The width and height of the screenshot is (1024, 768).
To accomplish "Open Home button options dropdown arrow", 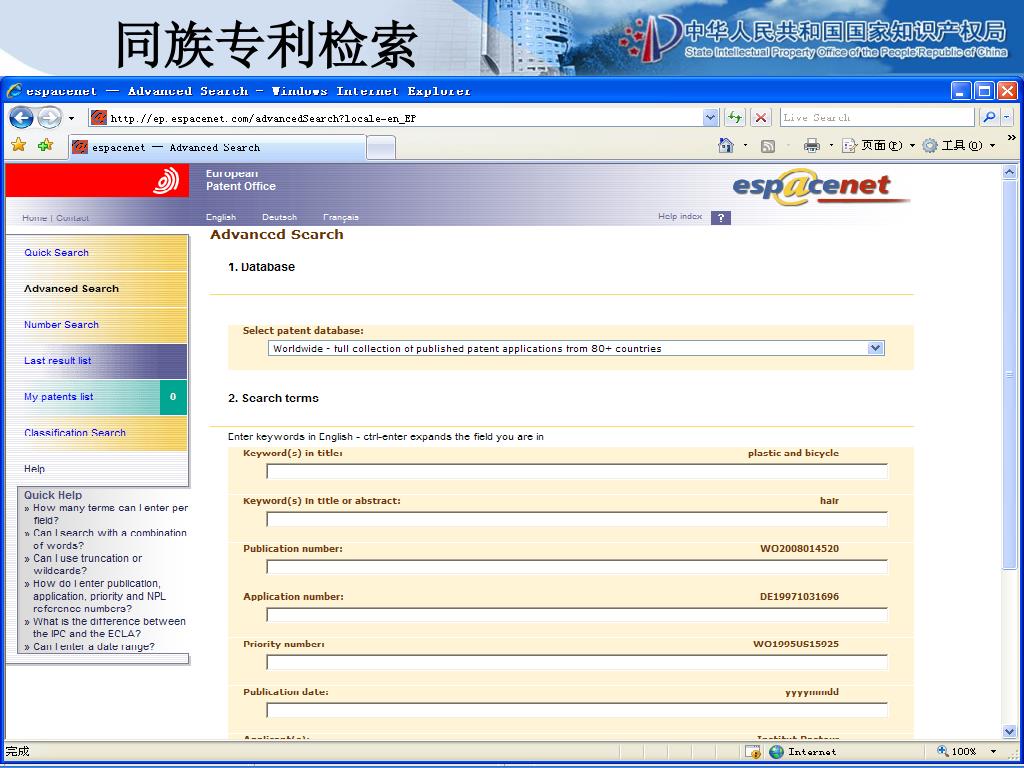I will [x=745, y=146].
